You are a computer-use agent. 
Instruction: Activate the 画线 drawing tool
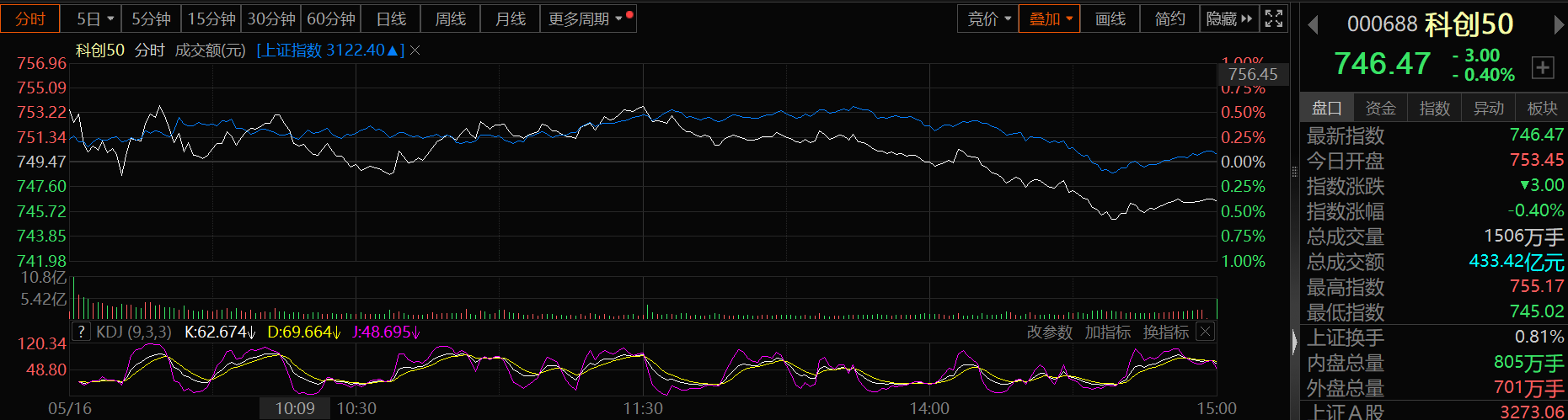pos(1110,19)
